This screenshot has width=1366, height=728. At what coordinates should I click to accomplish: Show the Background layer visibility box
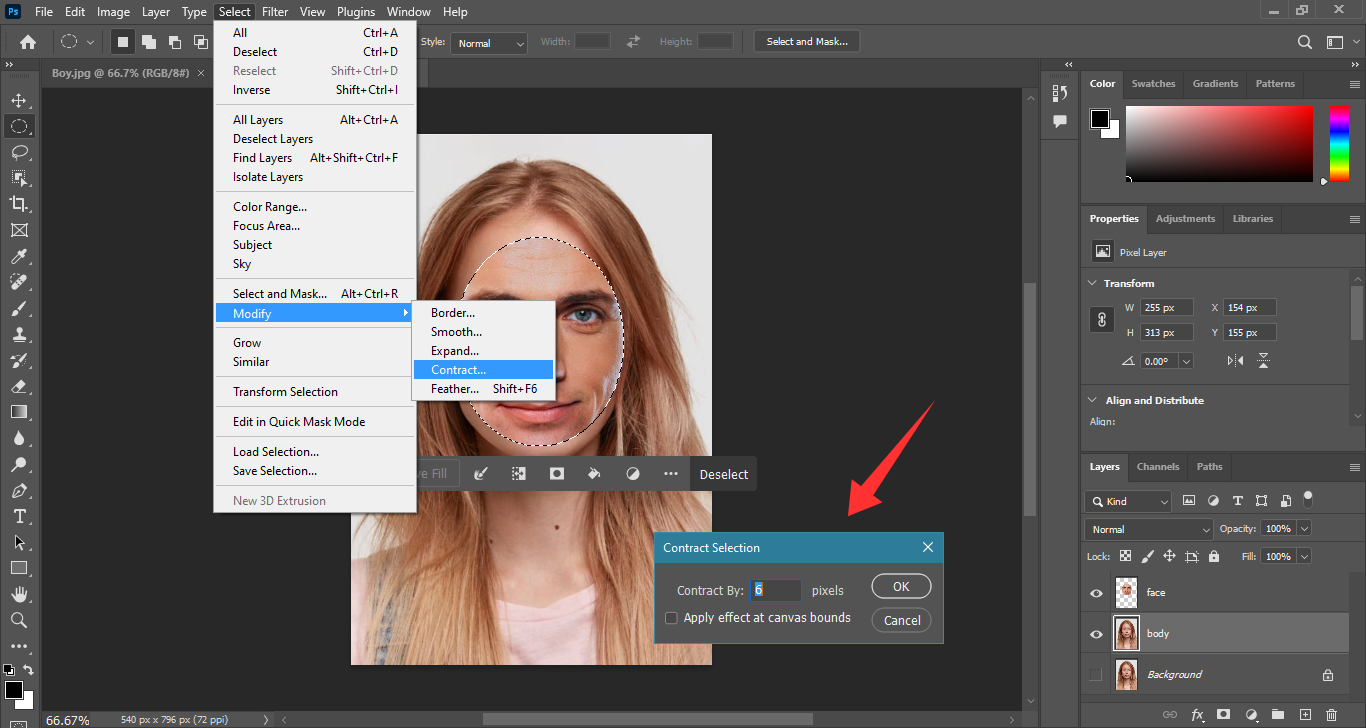point(1096,675)
